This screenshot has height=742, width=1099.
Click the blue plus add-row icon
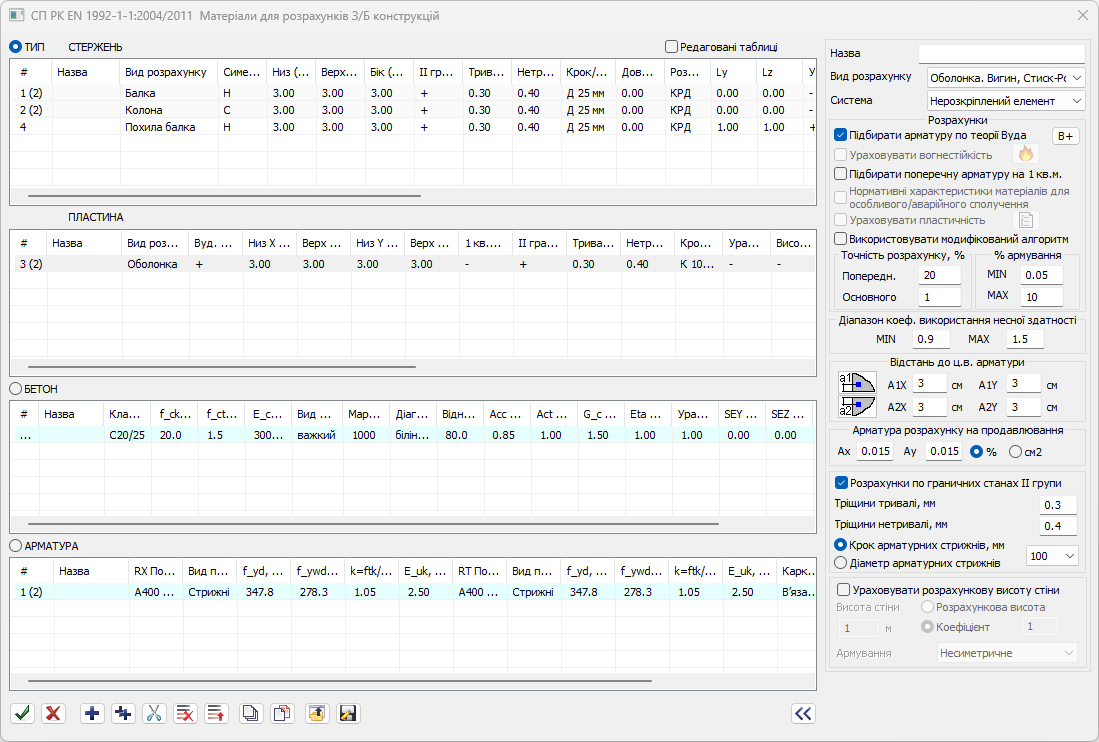click(92, 713)
